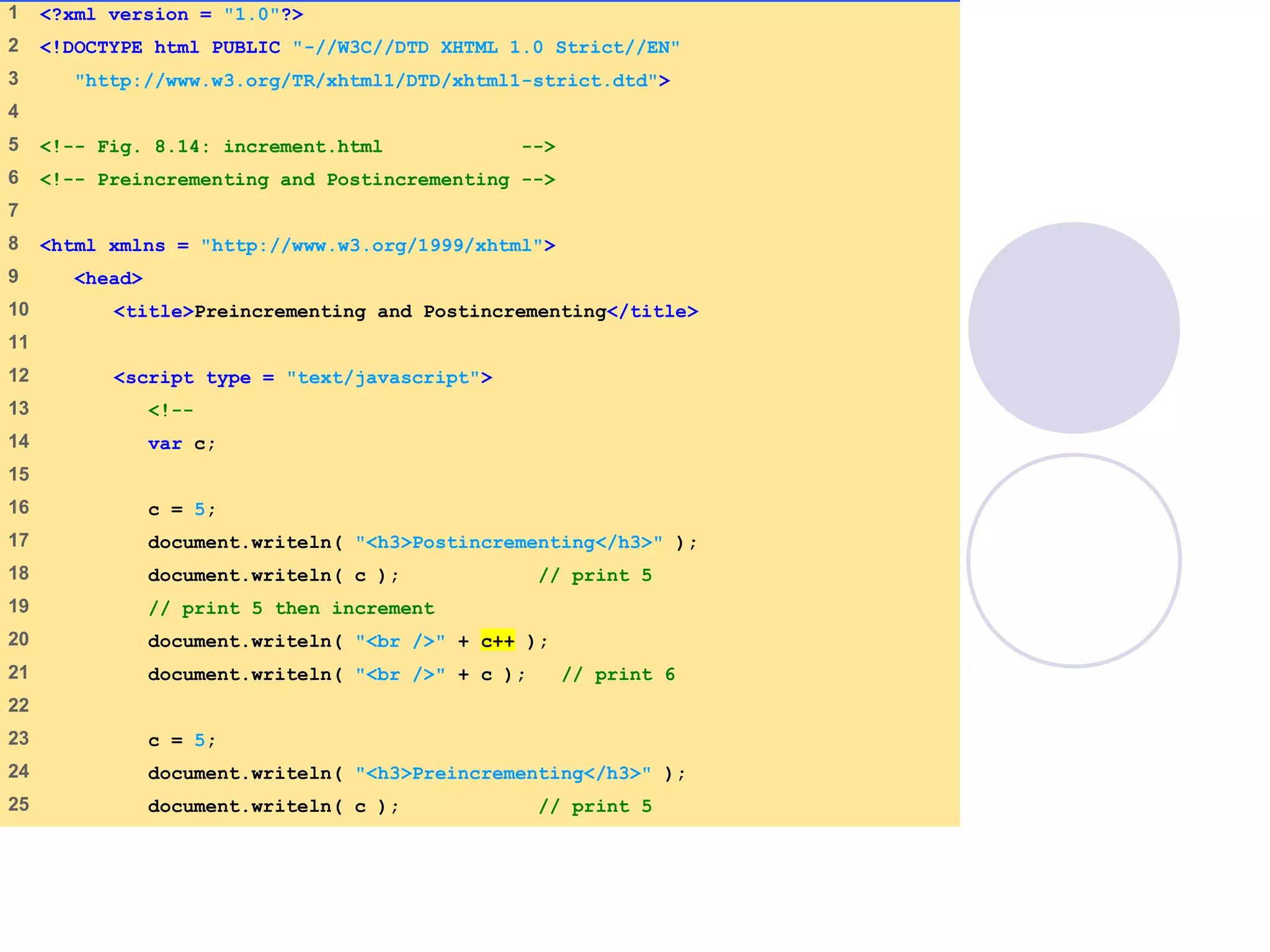Click the xml version declaration
1270x952 pixels.
coord(171,14)
